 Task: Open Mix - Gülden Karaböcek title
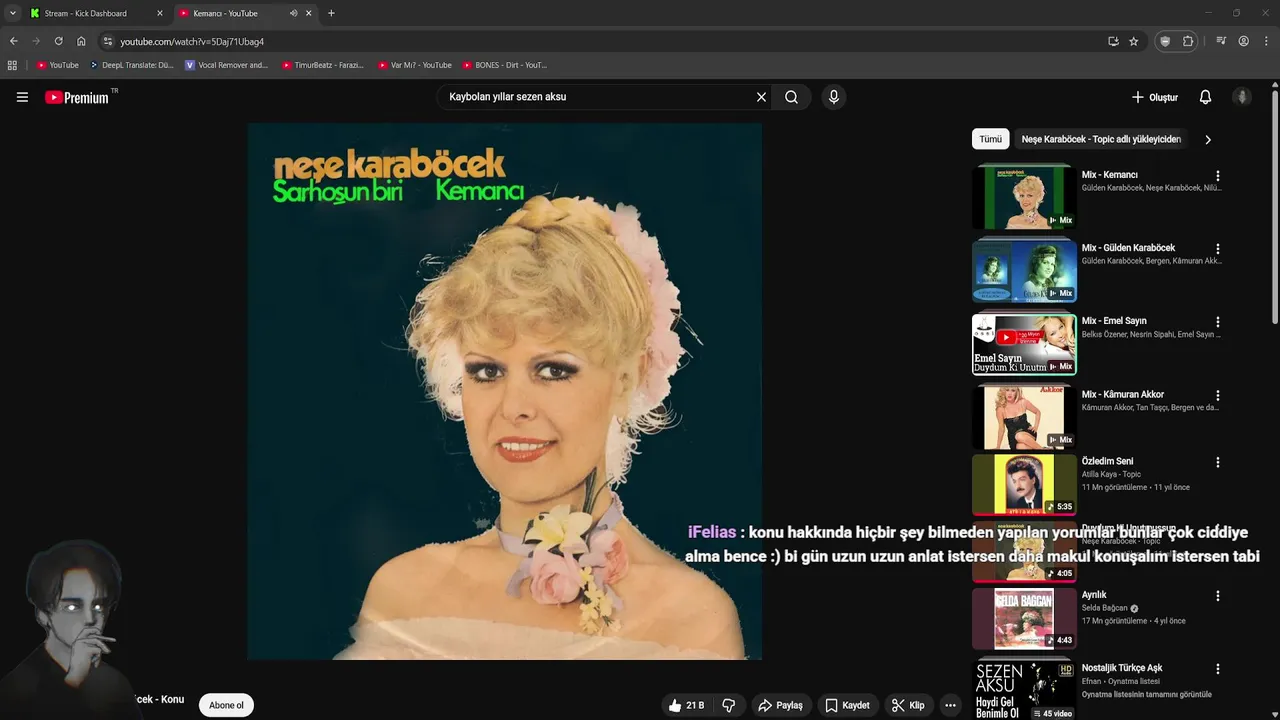1128,248
